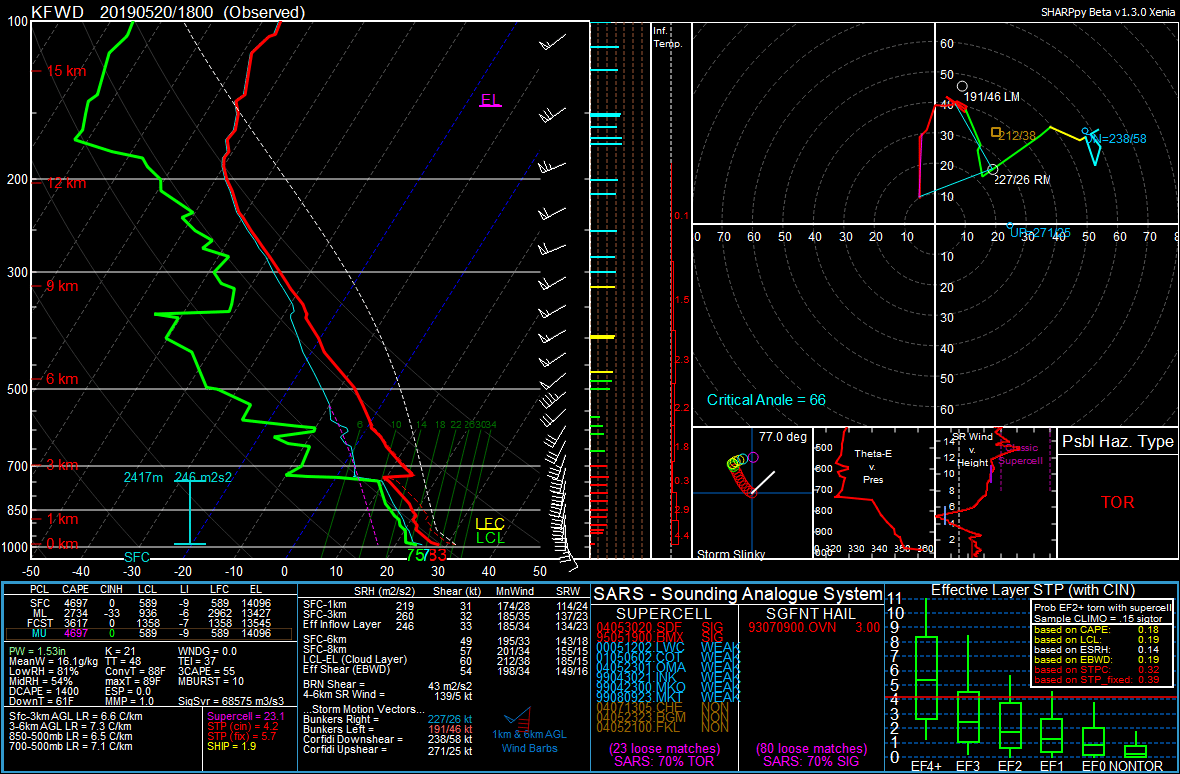Click the TOR possible hazard type
1180x774 pixels.
point(1117,502)
